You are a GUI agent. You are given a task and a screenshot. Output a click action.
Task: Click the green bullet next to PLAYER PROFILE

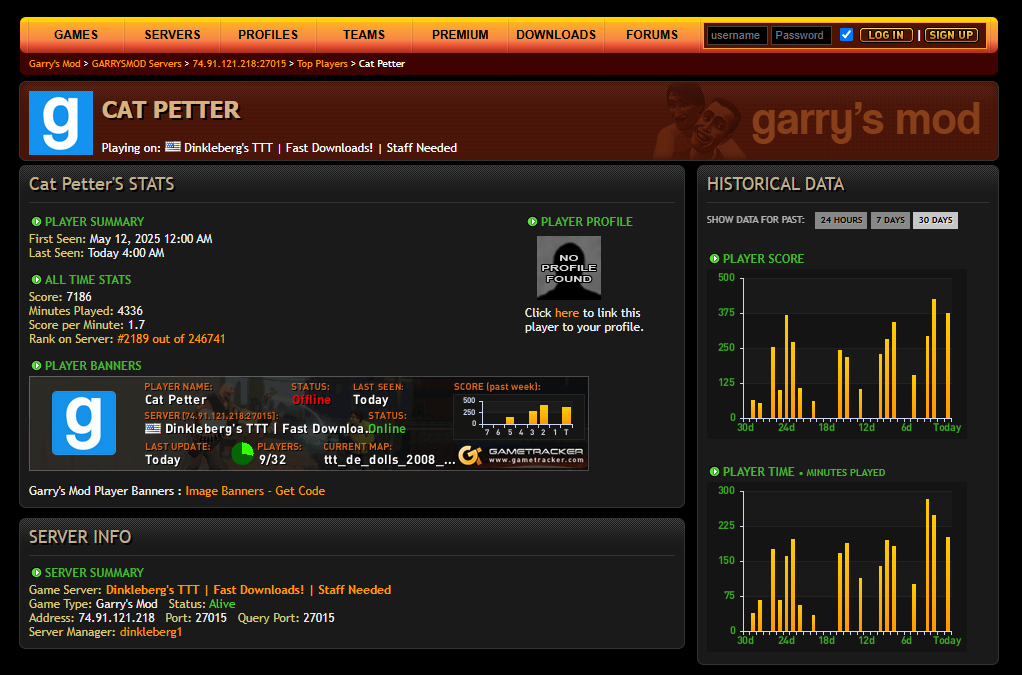click(x=532, y=222)
